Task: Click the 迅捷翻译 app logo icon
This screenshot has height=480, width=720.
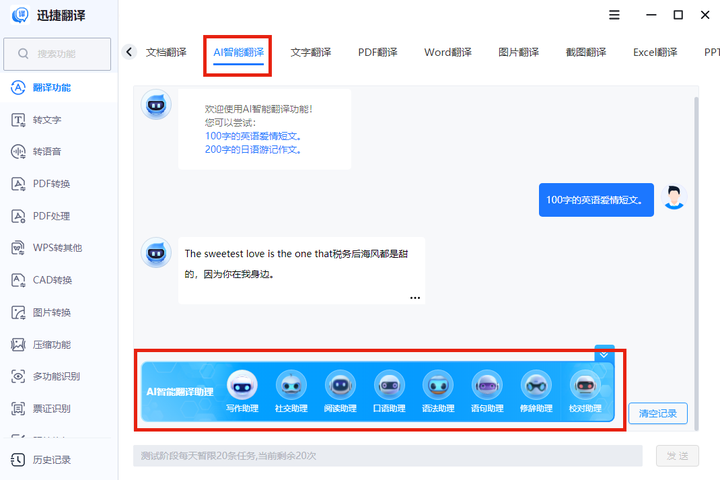Action: 20,15
